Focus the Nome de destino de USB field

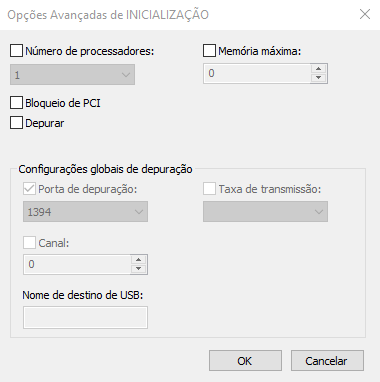pyautogui.click(x=85, y=318)
